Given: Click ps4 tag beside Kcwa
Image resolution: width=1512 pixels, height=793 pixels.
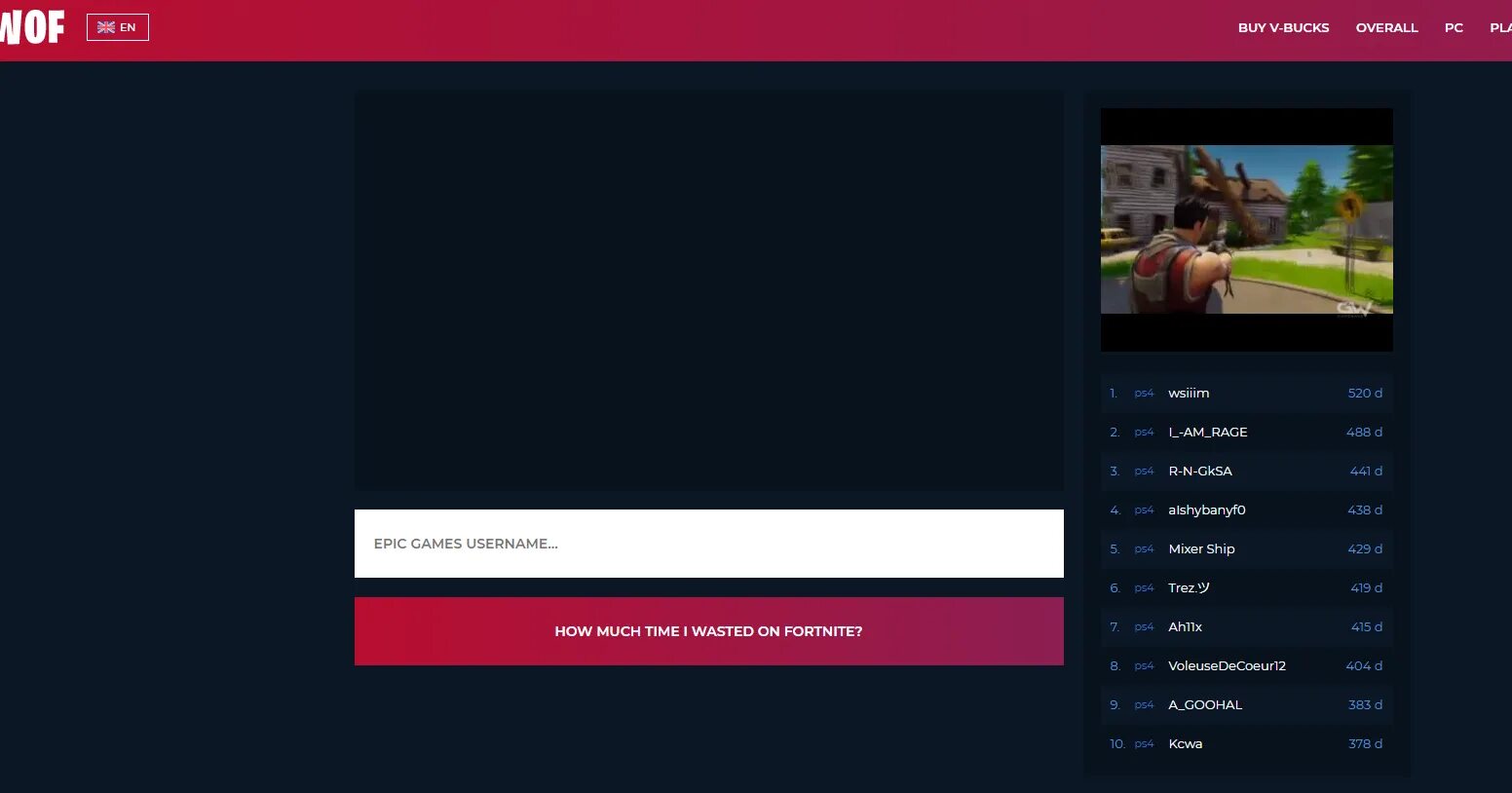Looking at the screenshot, I should 1144,744.
